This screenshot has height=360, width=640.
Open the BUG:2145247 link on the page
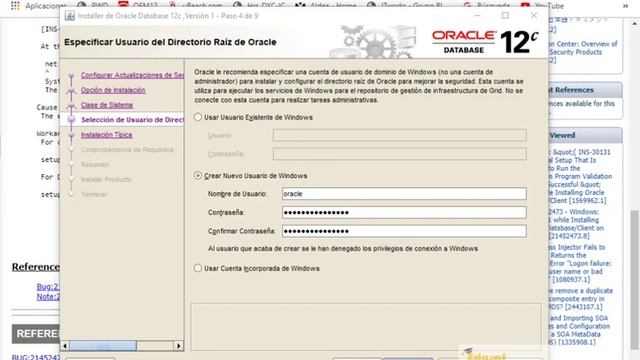point(36,357)
